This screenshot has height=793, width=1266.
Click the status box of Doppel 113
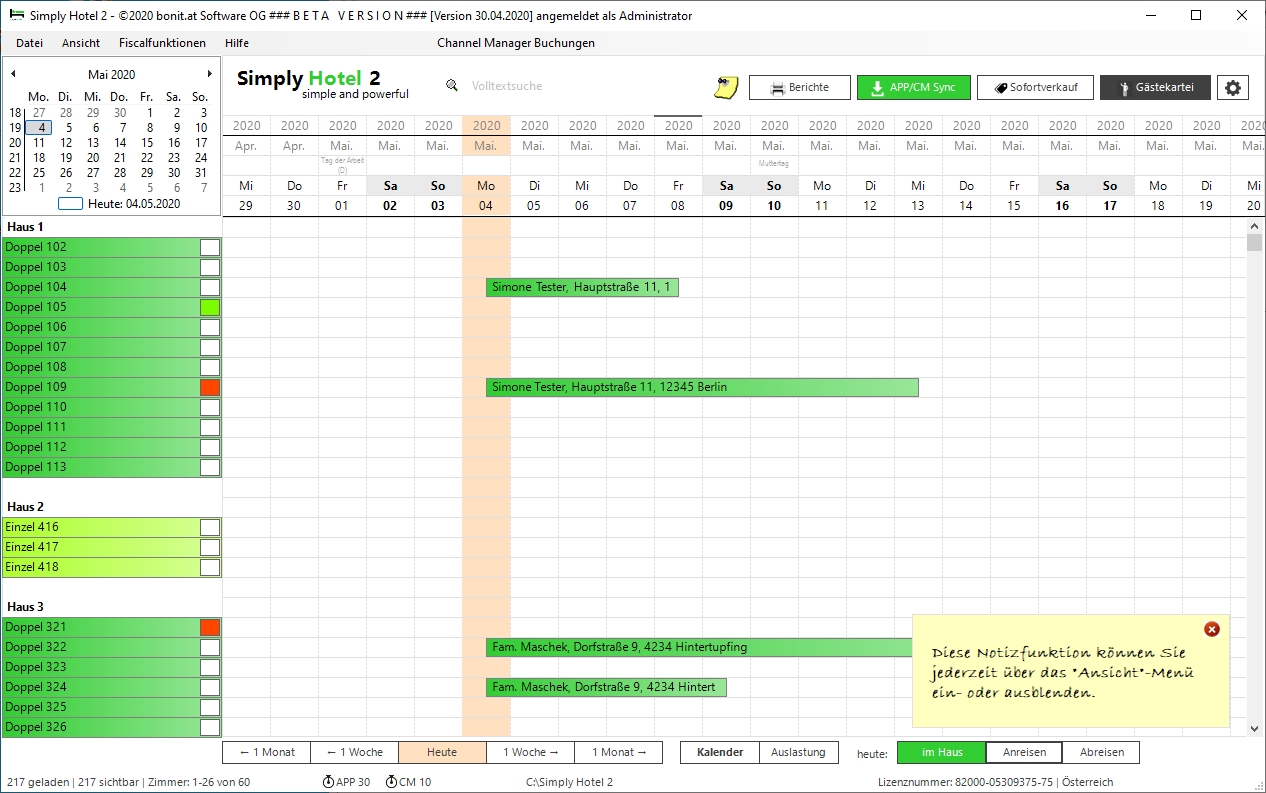tap(210, 467)
